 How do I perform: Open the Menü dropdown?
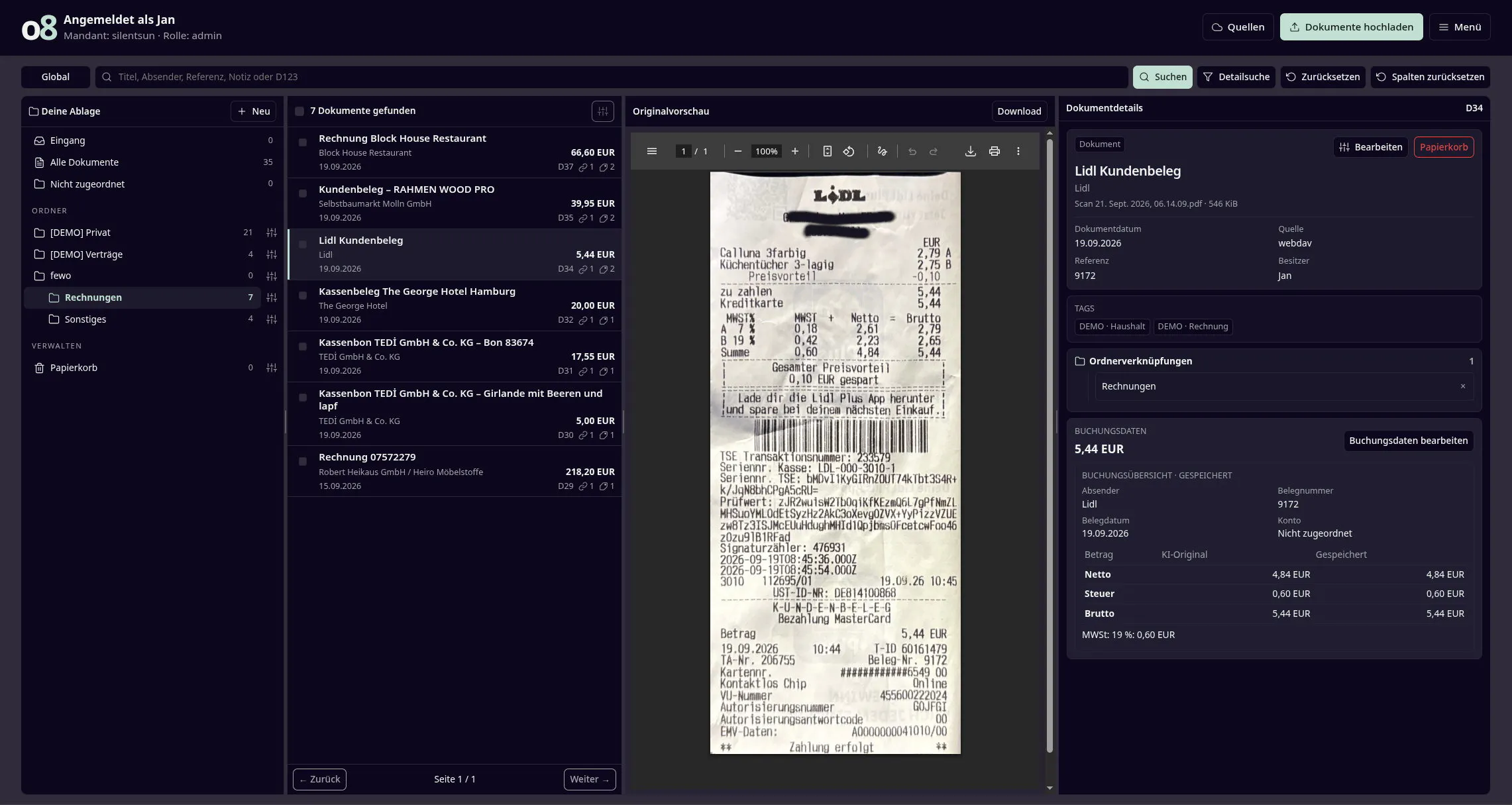point(1460,27)
